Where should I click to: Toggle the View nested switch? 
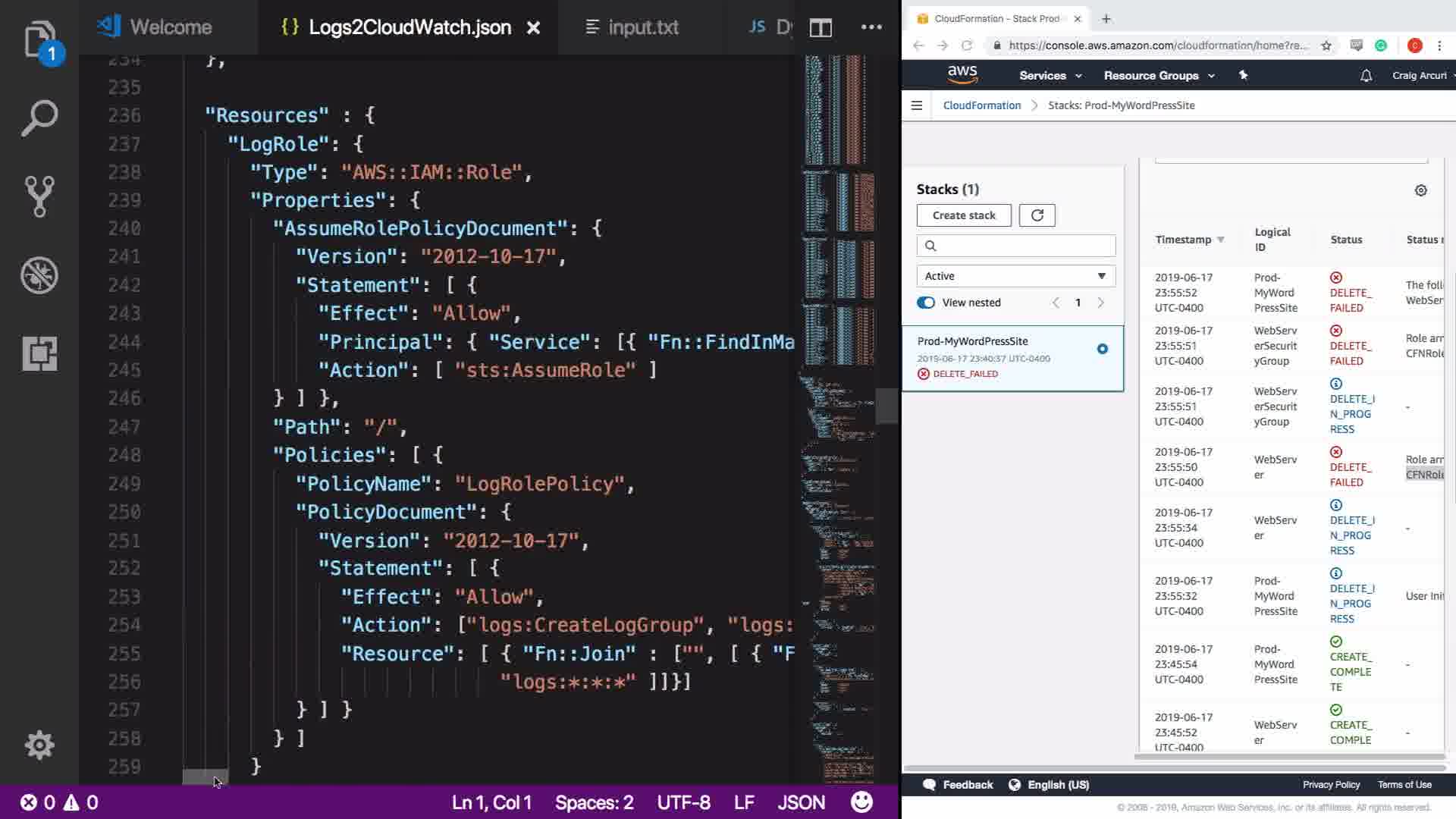(926, 303)
